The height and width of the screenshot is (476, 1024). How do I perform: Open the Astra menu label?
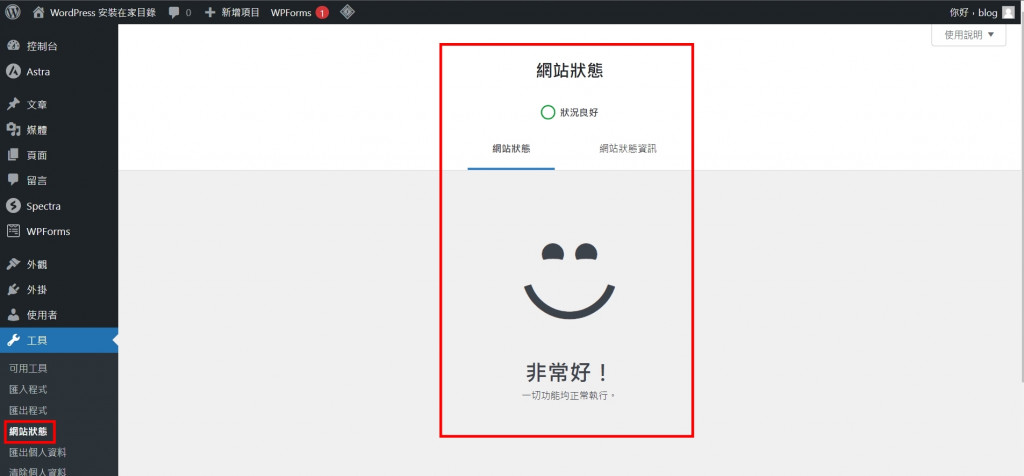click(x=38, y=72)
